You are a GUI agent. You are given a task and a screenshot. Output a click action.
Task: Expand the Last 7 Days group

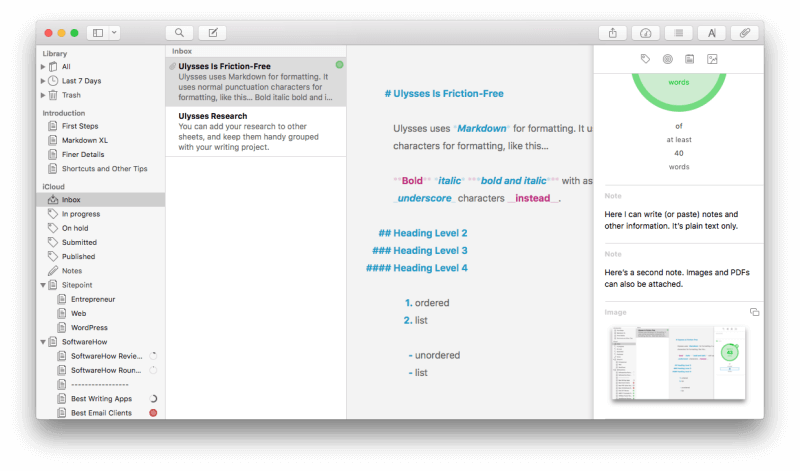point(43,81)
